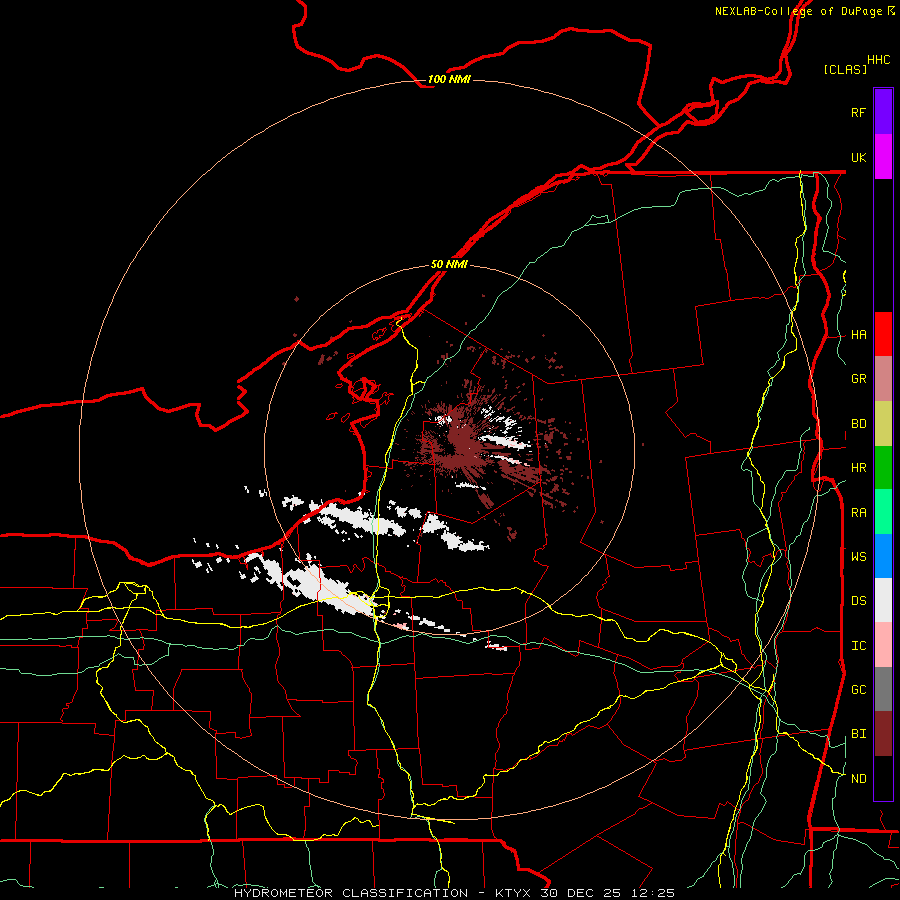Click the 100 NMI range ring label
This screenshot has height=900, width=900.
449,79
